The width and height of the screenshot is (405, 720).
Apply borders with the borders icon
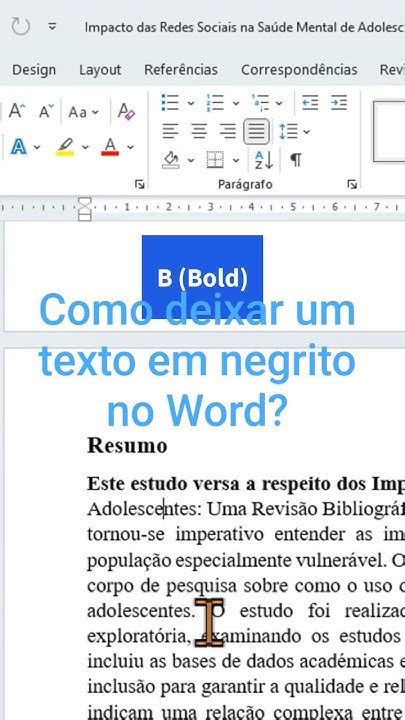[x=215, y=160]
